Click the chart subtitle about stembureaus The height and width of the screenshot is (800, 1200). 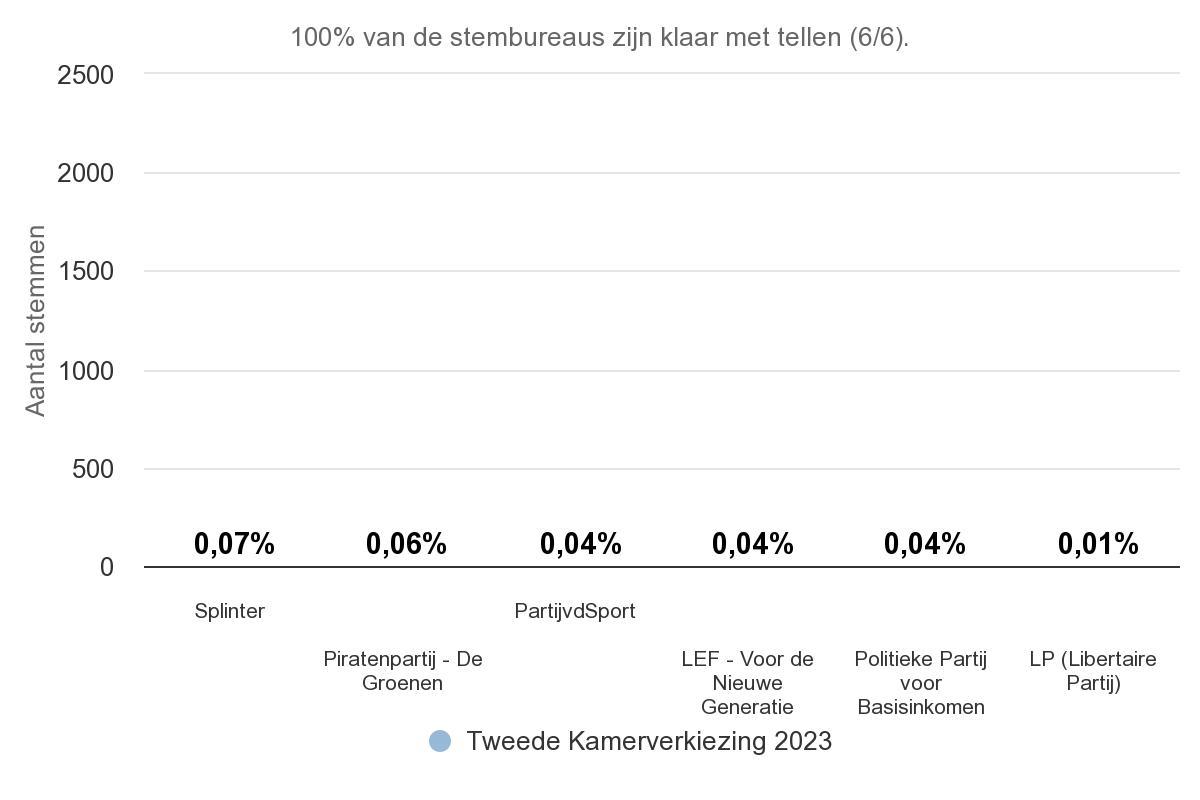(x=600, y=38)
